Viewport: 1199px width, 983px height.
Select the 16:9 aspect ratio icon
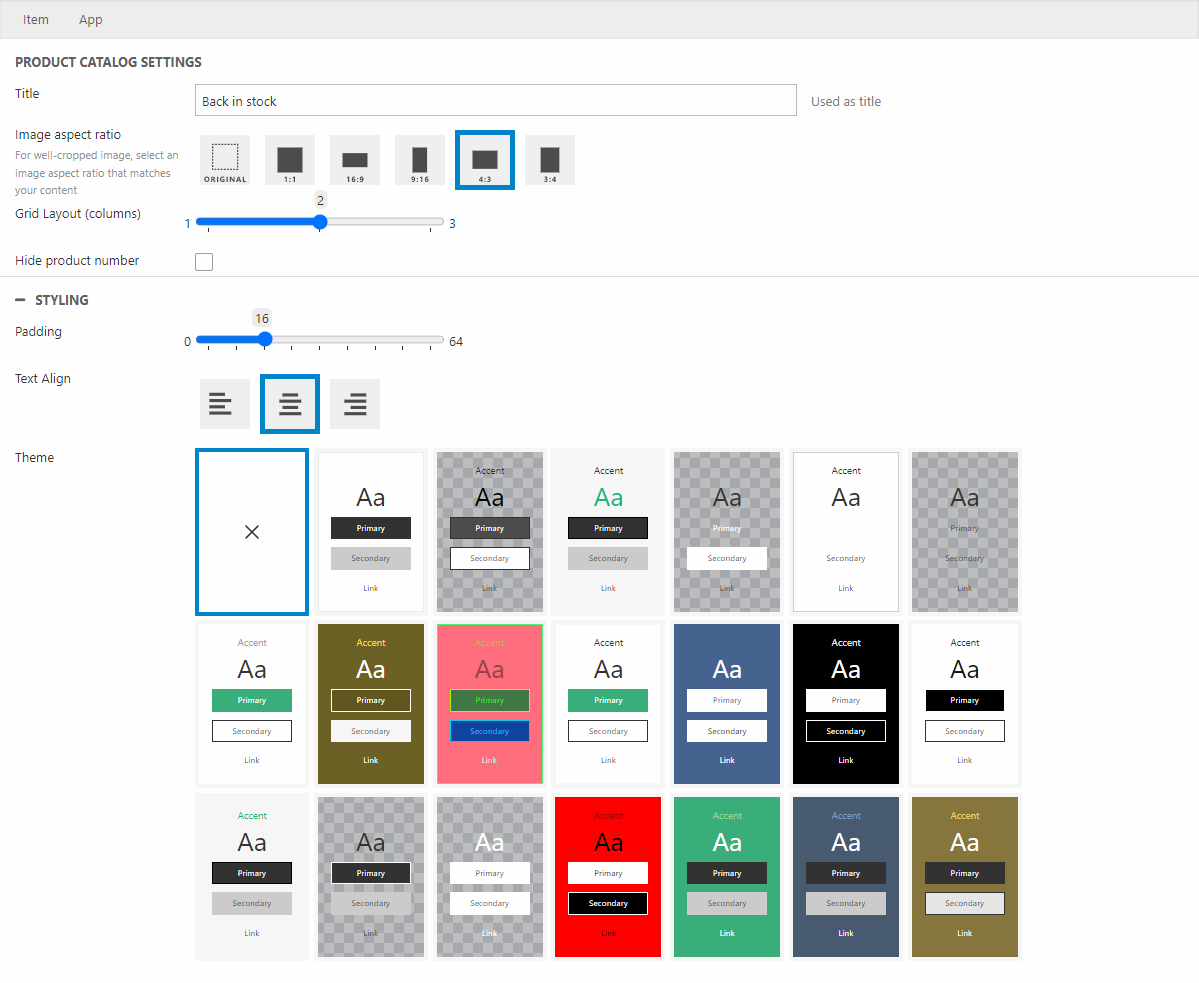[355, 160]
